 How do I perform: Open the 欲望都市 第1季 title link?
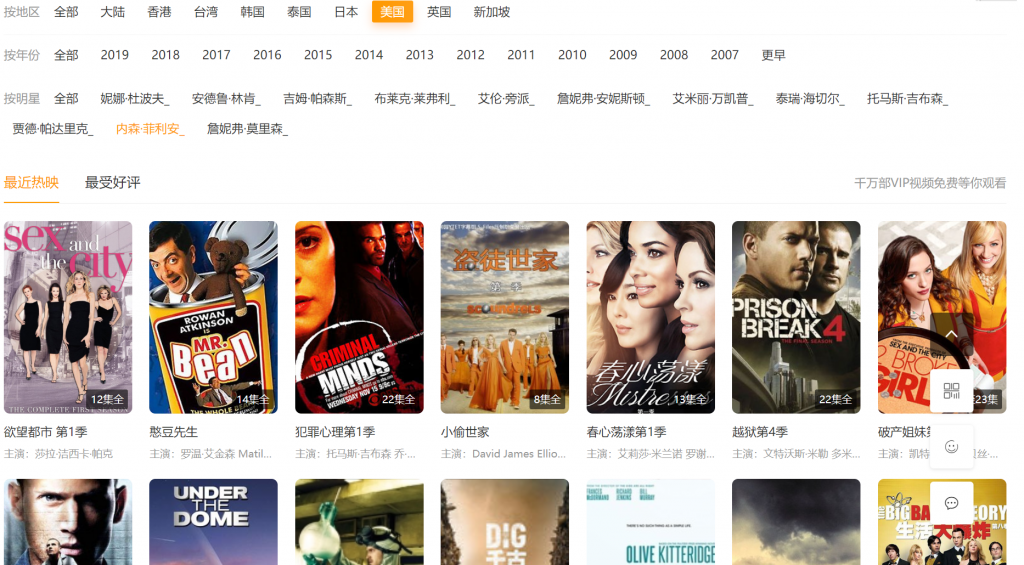click(46, 432)
